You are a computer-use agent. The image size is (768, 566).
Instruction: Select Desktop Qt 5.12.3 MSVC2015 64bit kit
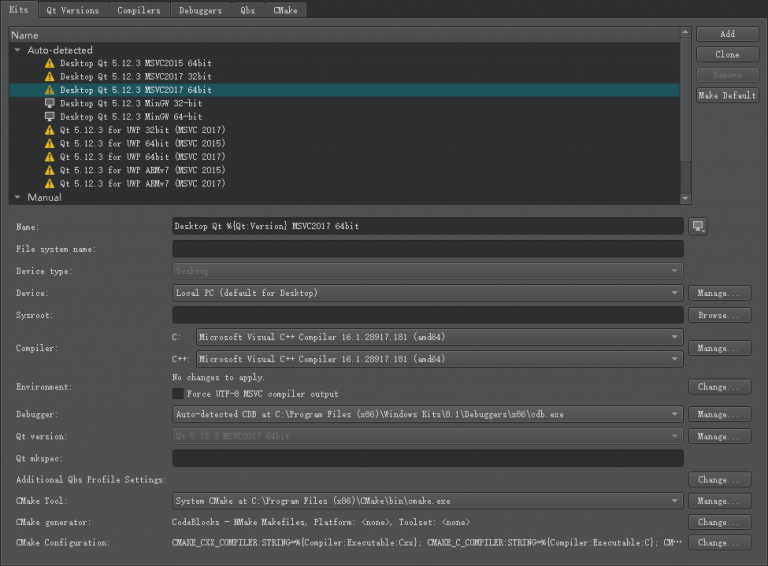(345, 63)
